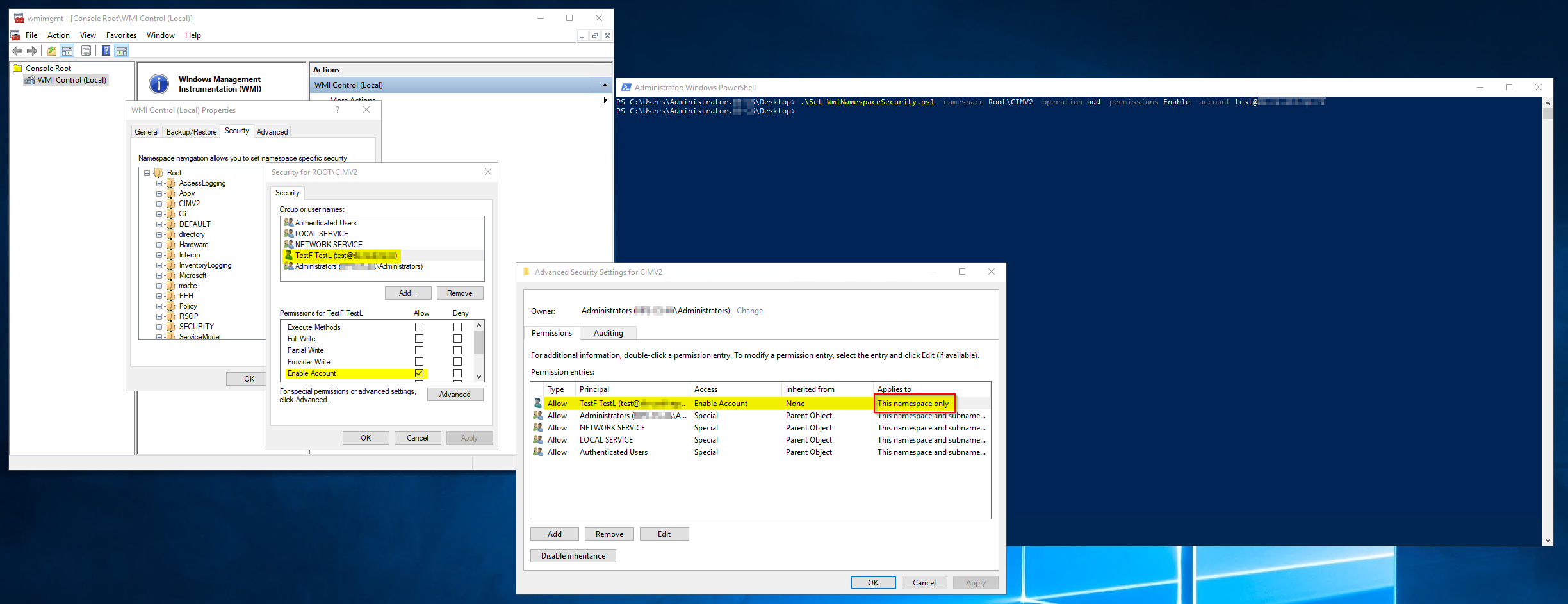Click the Back navigation arrow in MMC toolbar
The width and height of the screenshot is (1568, 604).
coord(17,51)
